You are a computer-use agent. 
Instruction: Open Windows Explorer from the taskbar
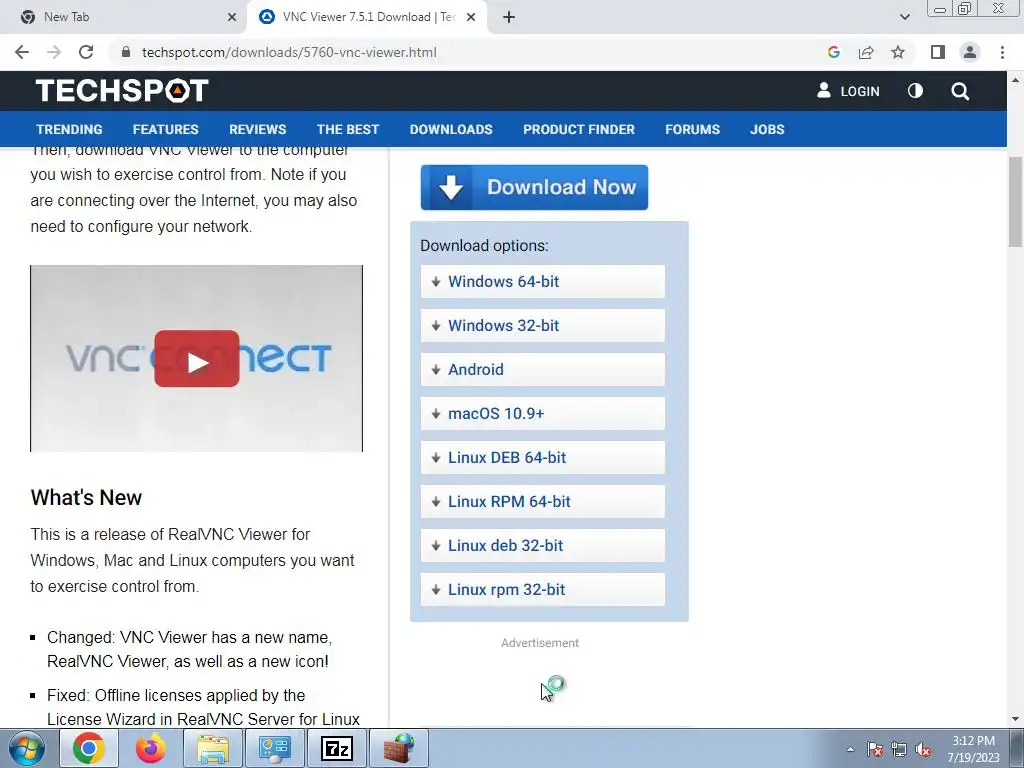[213, 748]
